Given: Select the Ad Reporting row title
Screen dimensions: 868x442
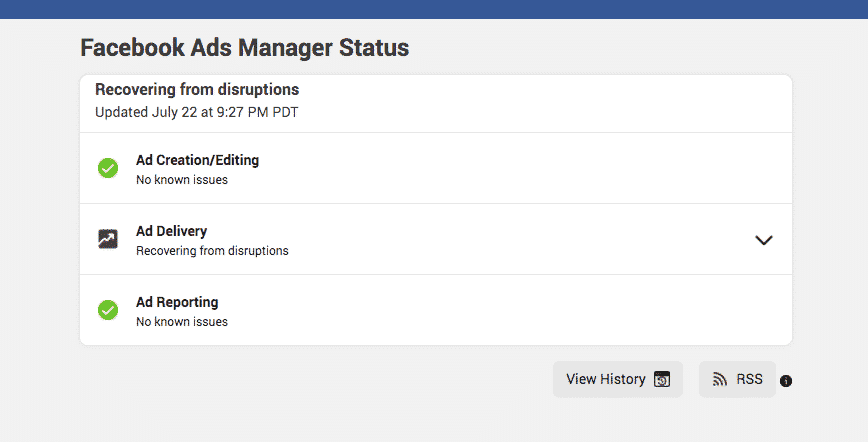Looking at the screenshot, I should (x=177, y=302).
